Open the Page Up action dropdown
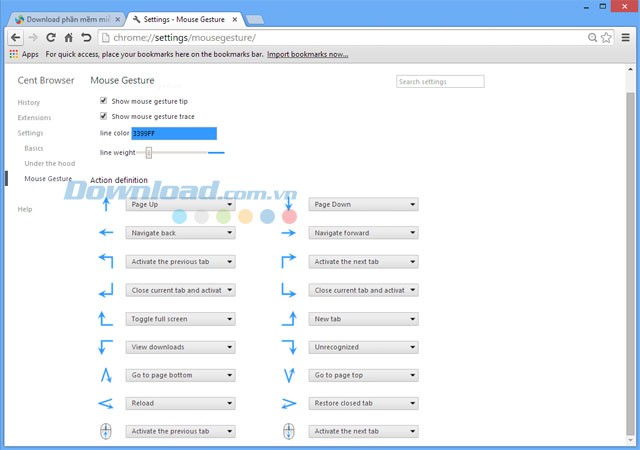 coord(180,204)
